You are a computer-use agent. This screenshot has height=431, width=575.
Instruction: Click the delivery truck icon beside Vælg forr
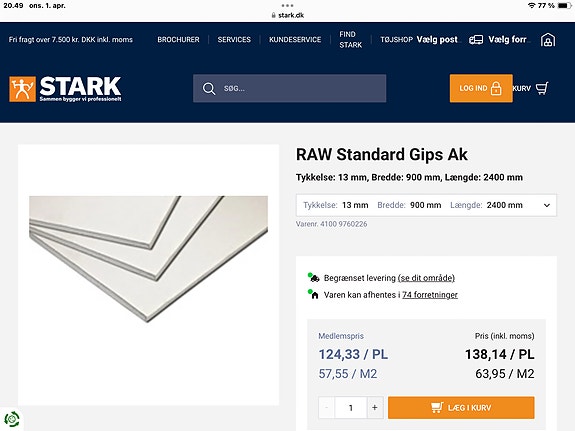pos(476,40)
